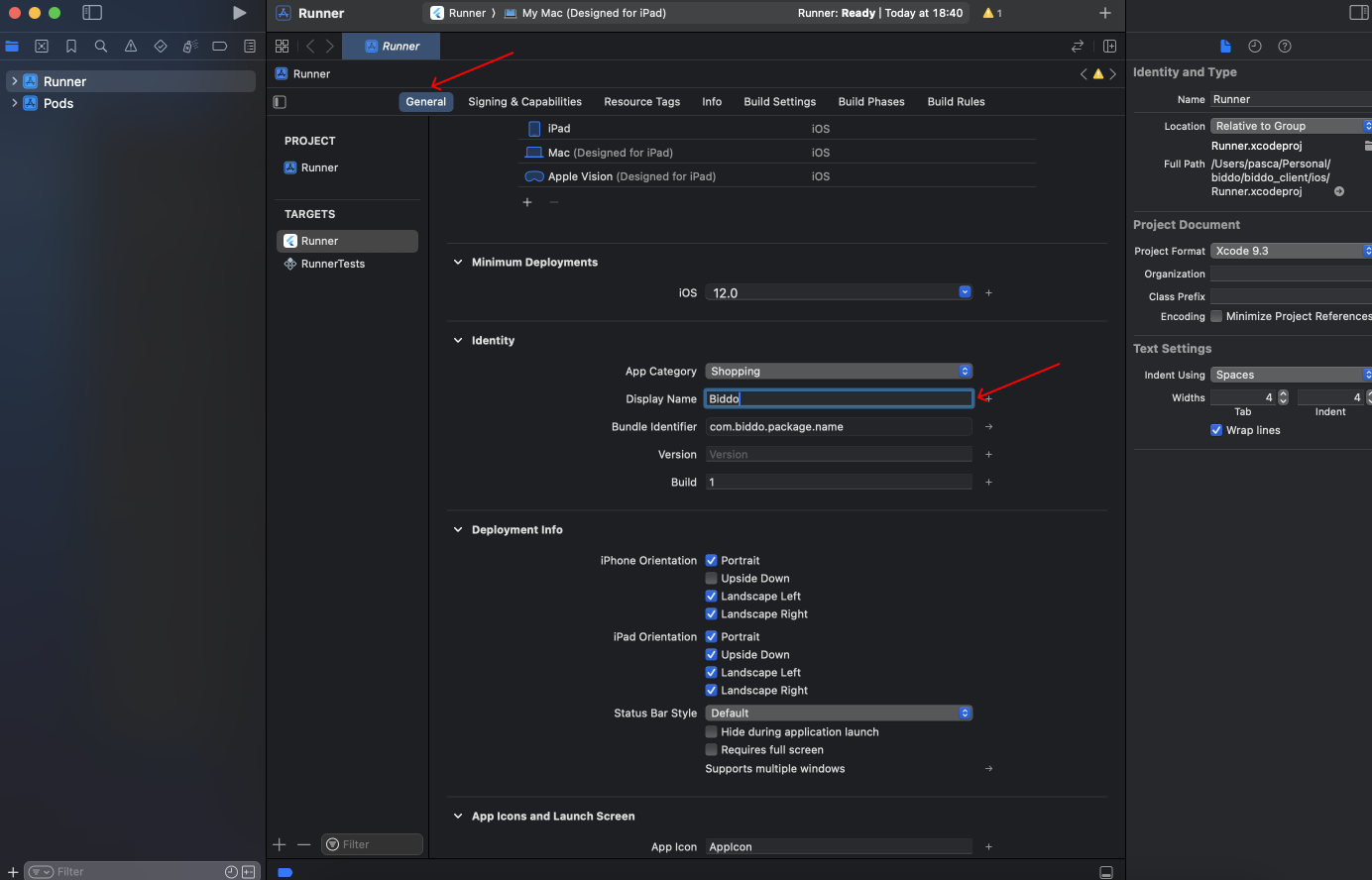Open the debug navigator icon
Viewport: 1372px width, 880px height.
pyautogui.click(x=190, y=47)
